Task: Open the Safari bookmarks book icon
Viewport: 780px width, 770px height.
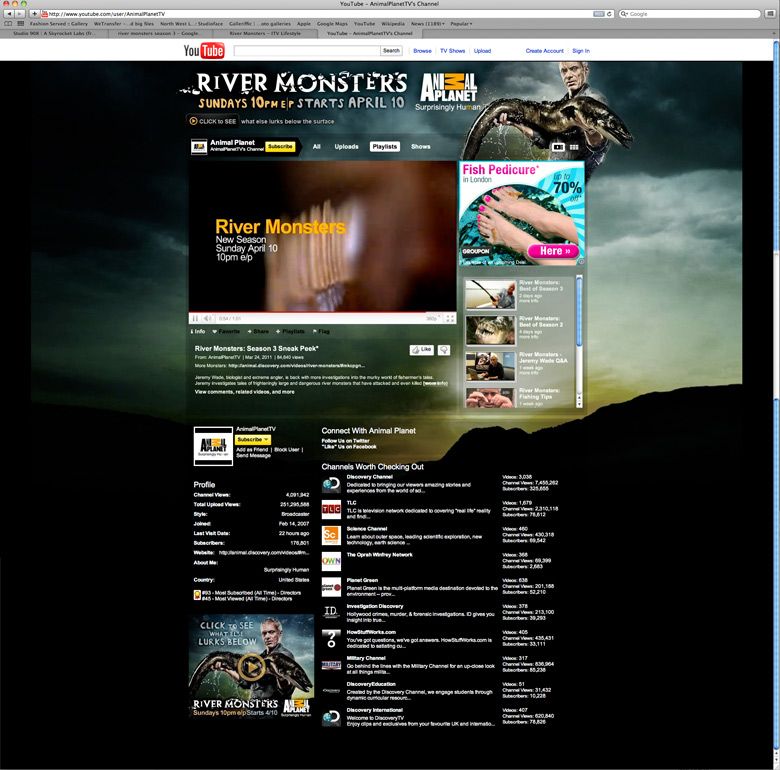Action: 8,23
